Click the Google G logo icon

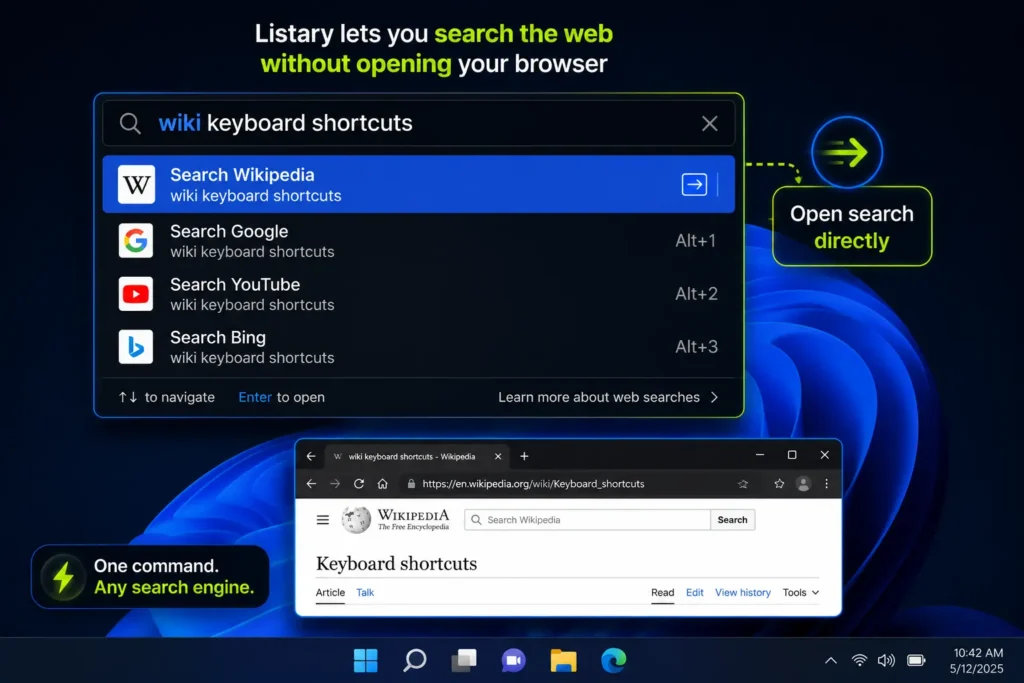[136, 241]
